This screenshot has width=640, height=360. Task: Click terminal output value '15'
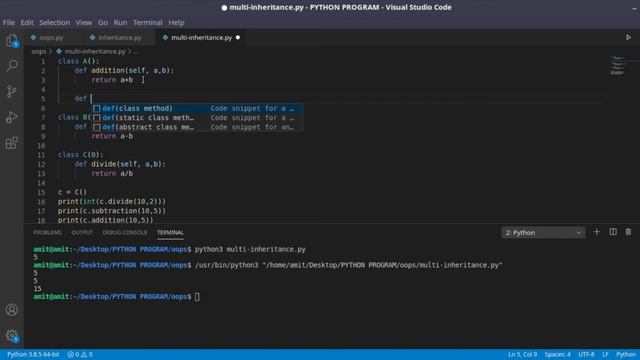38,289
